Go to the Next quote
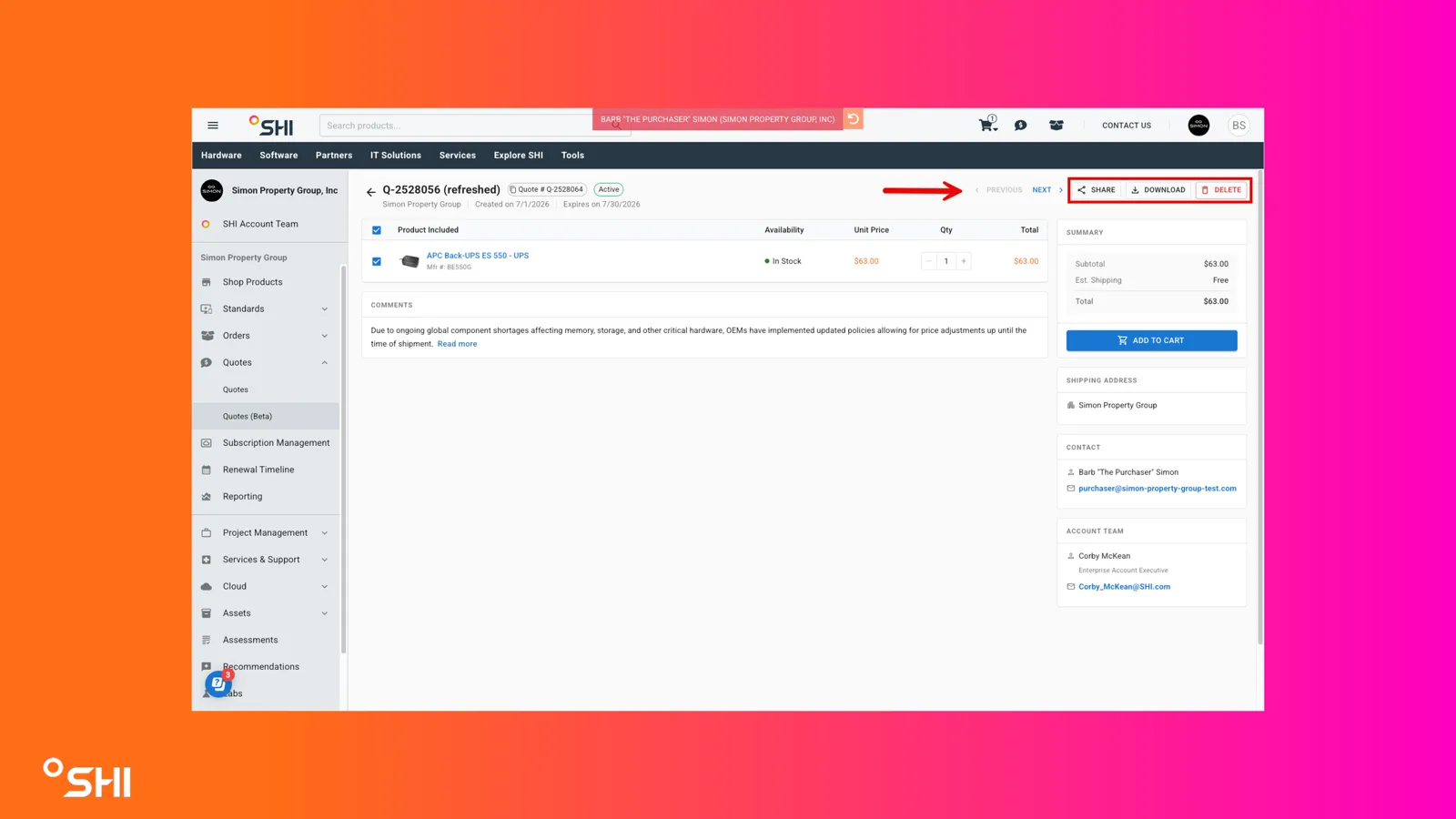 pos(1047,190)
